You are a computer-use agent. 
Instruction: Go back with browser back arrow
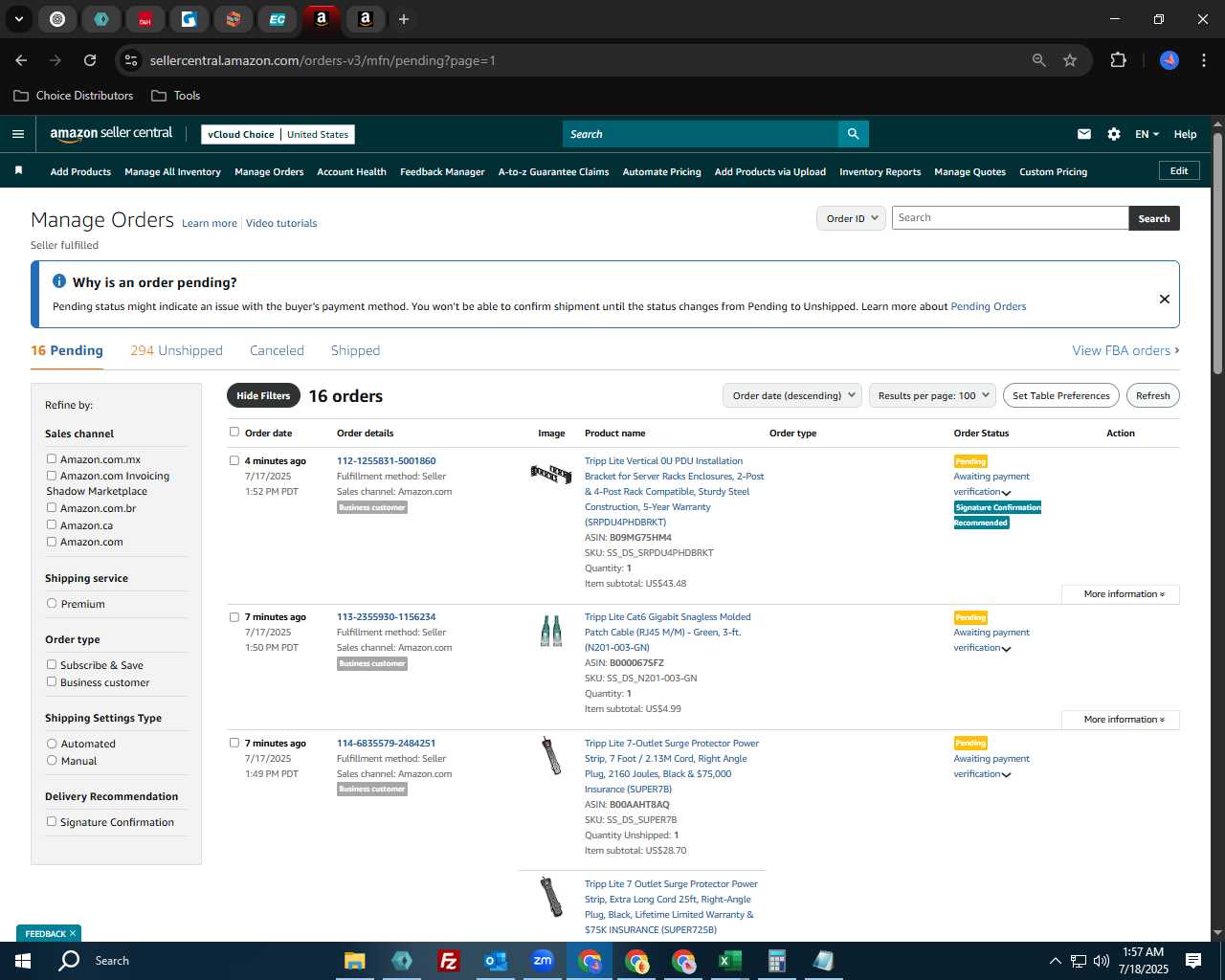[x=21, y=60]
